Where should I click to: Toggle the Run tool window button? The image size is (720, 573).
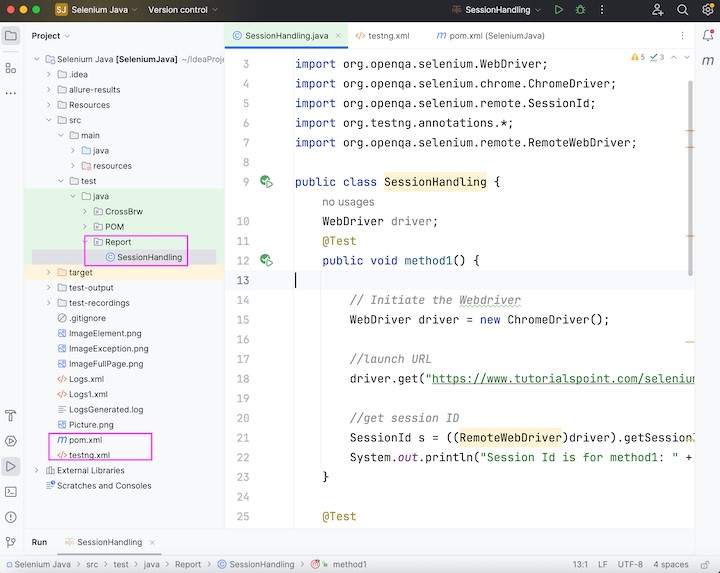pos(11,466)
